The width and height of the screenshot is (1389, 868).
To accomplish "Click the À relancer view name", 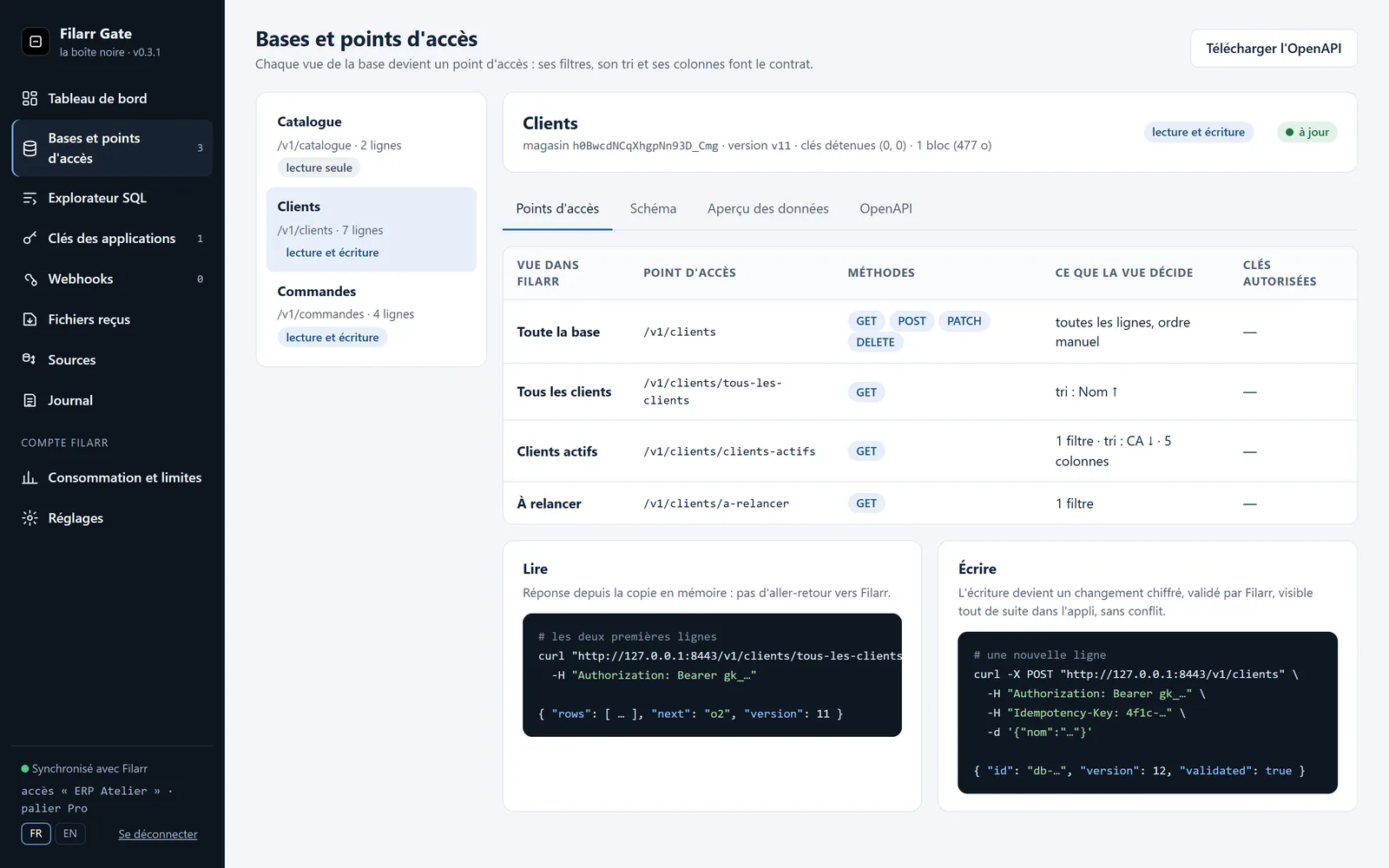I will (x=549, y=503).
